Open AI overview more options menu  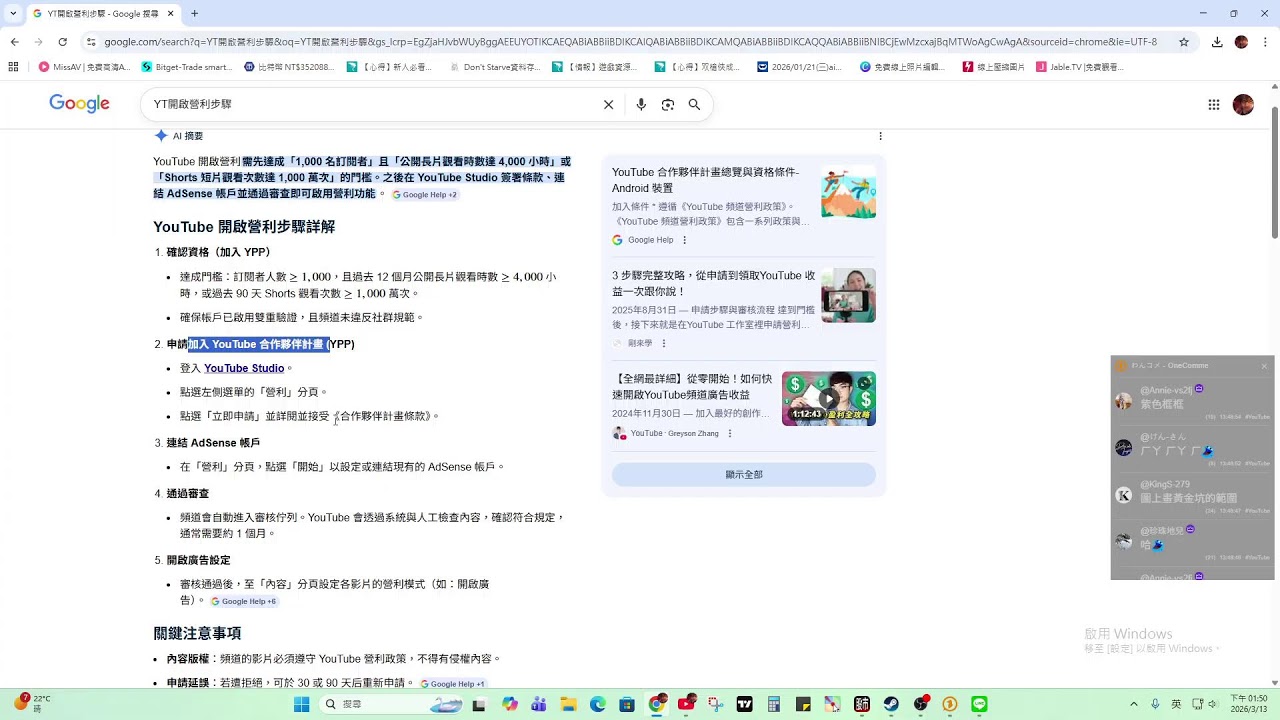click(x=880, y=136)
